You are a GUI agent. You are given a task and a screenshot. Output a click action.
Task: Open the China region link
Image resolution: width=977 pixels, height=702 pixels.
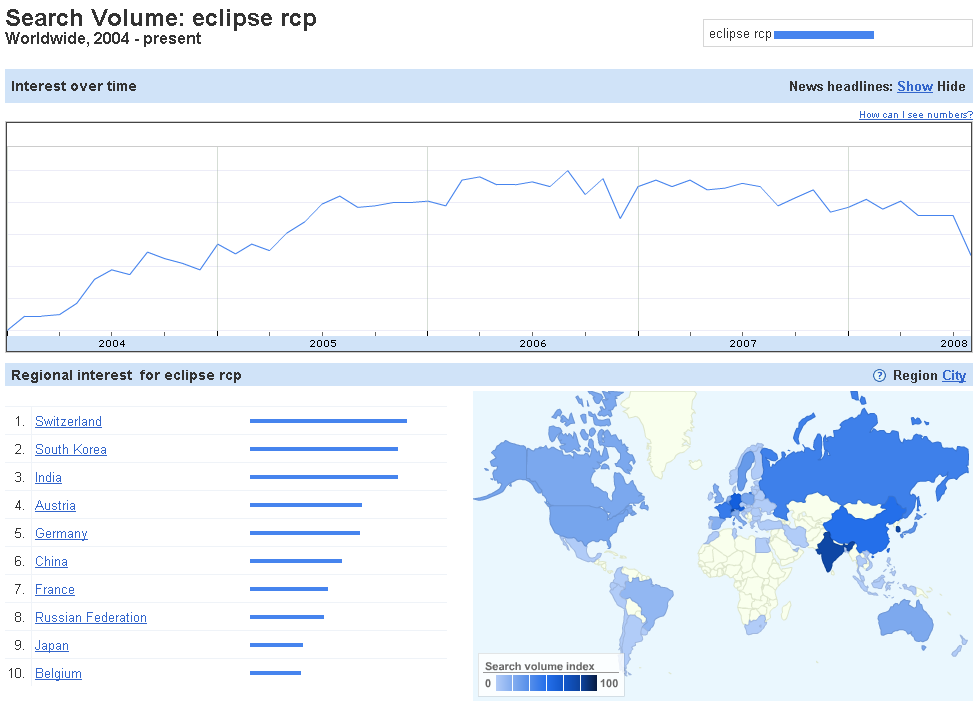coord(51,562)
